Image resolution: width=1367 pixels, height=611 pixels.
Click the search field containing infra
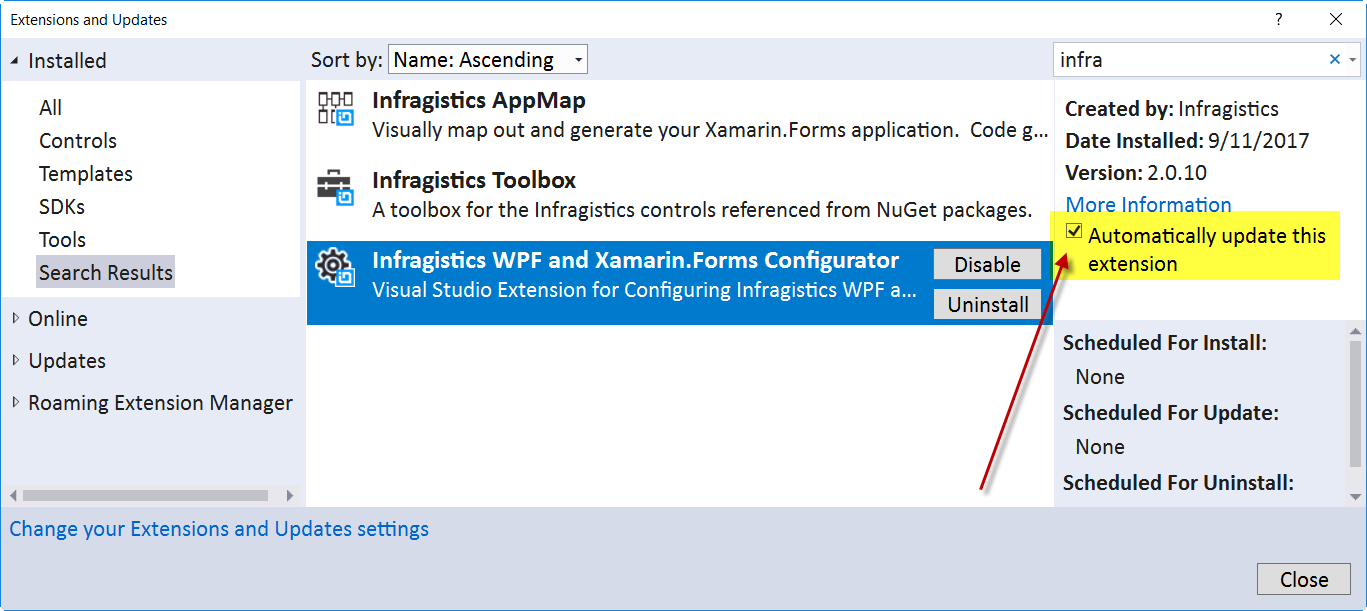1190,60
